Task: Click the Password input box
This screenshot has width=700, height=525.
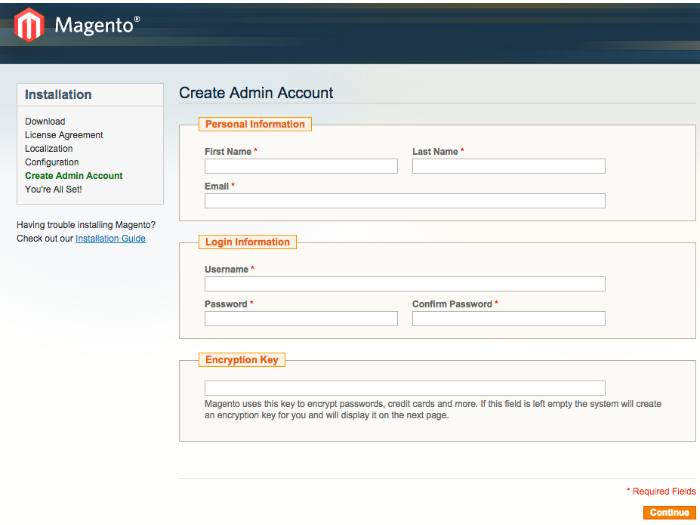Action: point(301,319)
